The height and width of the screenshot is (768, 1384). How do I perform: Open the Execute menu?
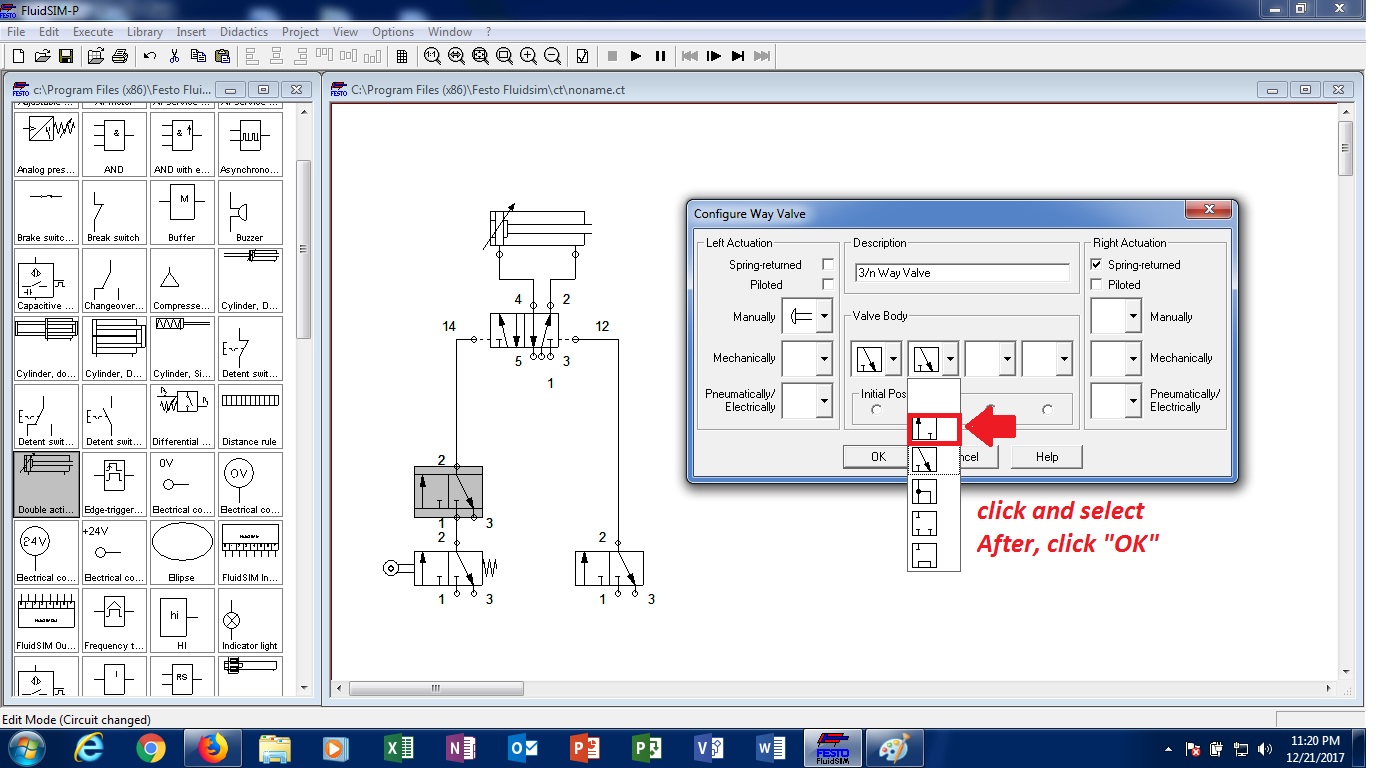click(93, 32)
